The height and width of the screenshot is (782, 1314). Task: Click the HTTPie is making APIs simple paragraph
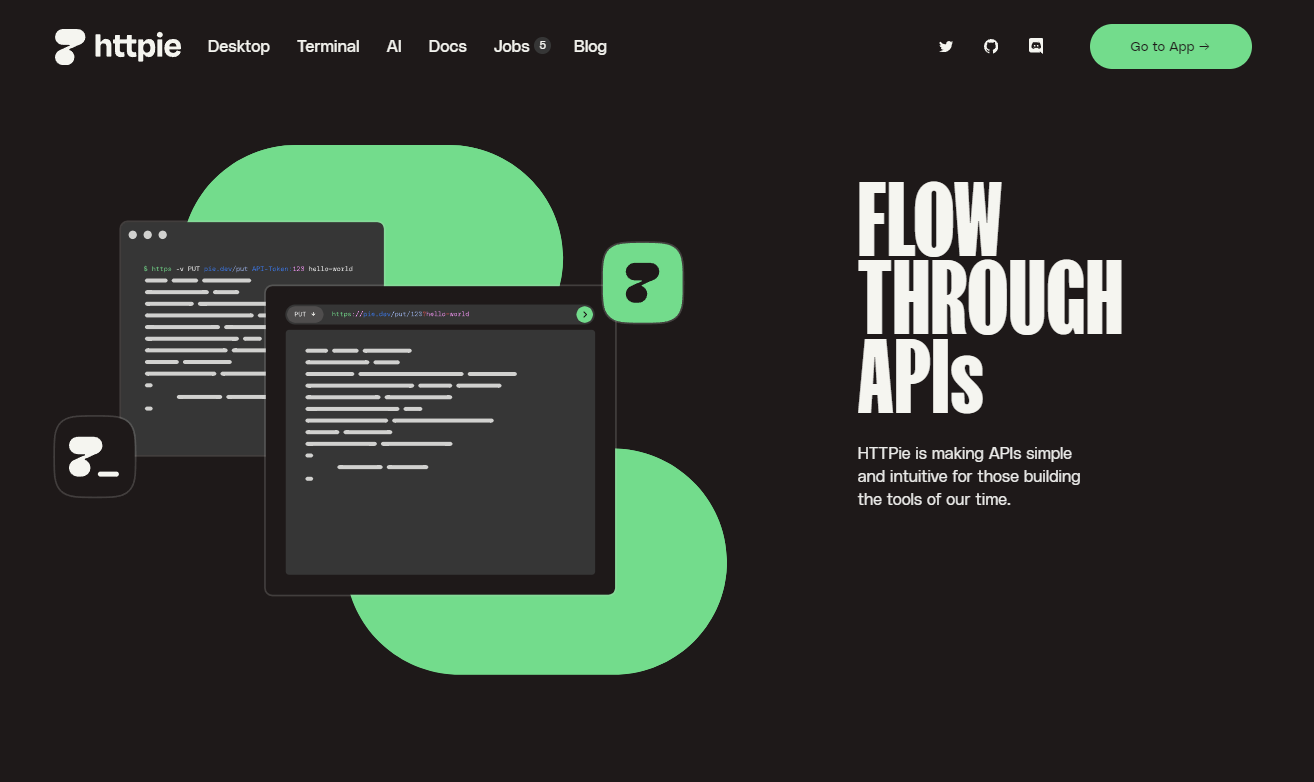coord(969,476)
